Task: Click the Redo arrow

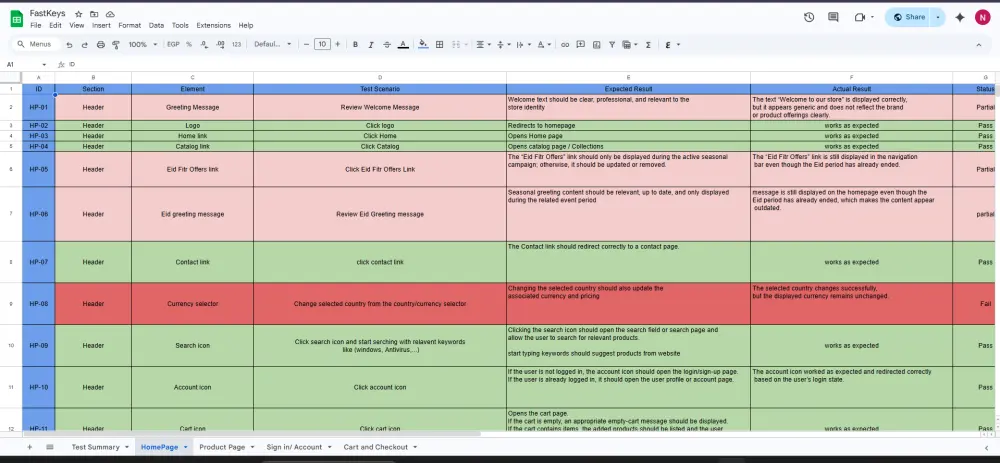Action: click(x=84, y=45)
